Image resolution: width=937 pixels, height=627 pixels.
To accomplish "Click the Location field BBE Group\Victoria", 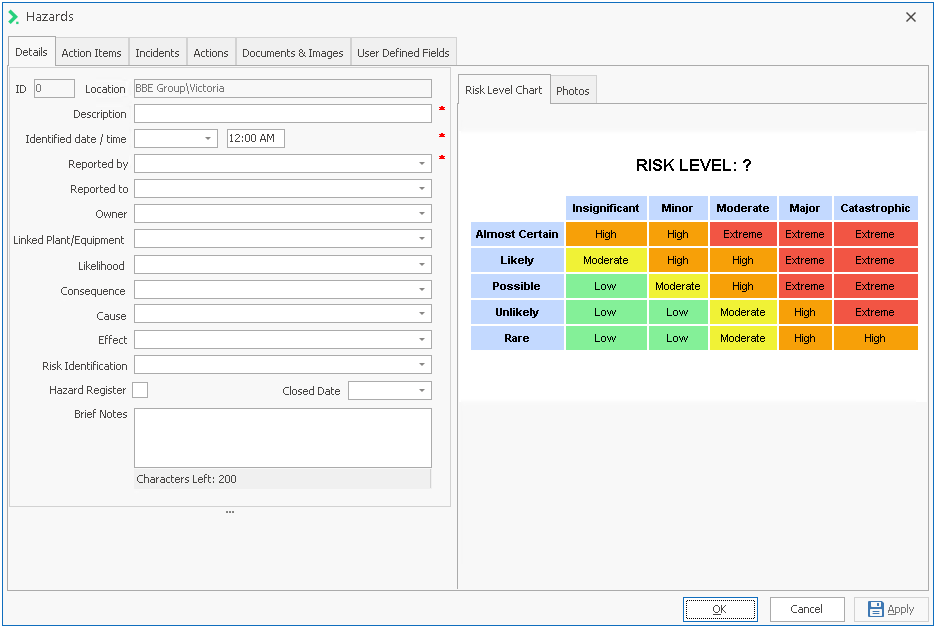I will pos(283,88).
